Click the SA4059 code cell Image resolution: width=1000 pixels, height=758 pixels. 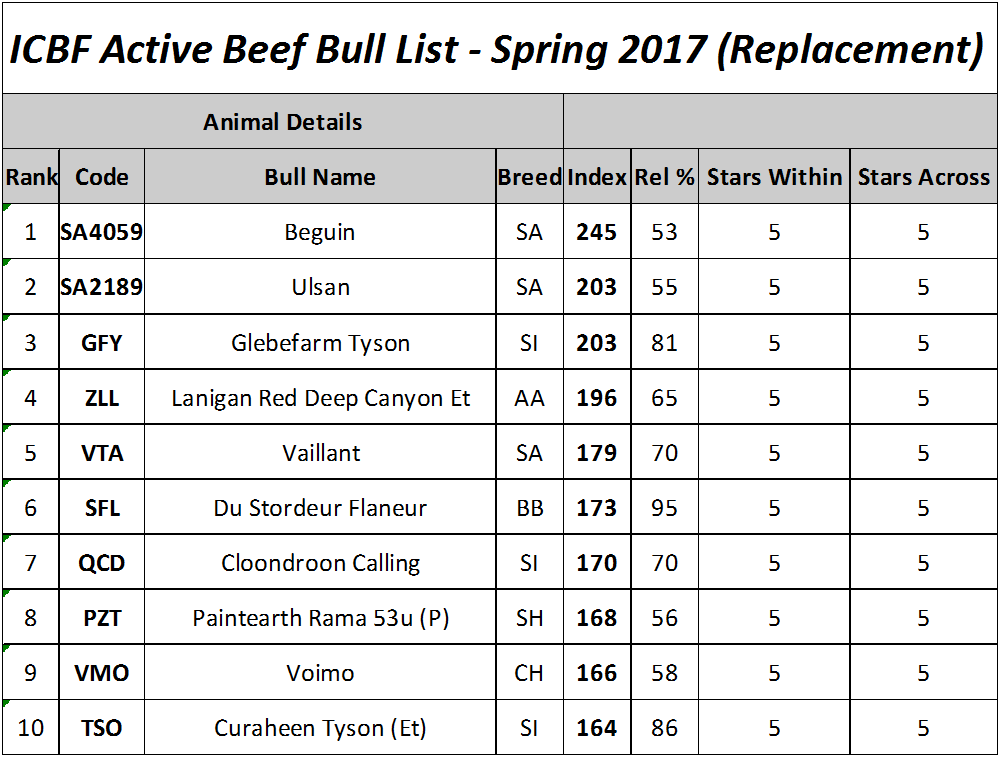[101, 231]
